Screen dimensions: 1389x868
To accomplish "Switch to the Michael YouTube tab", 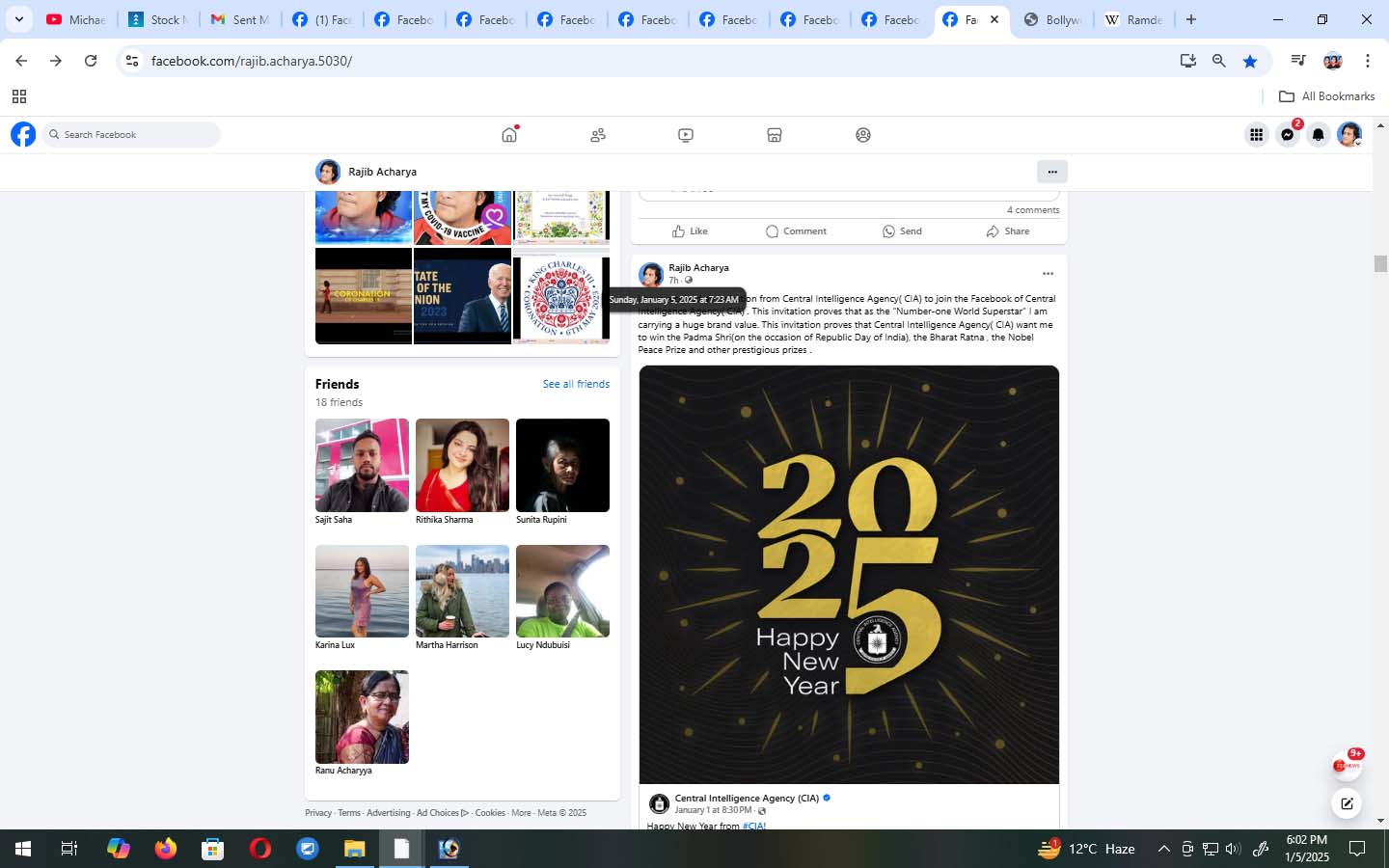I will 78,19.
